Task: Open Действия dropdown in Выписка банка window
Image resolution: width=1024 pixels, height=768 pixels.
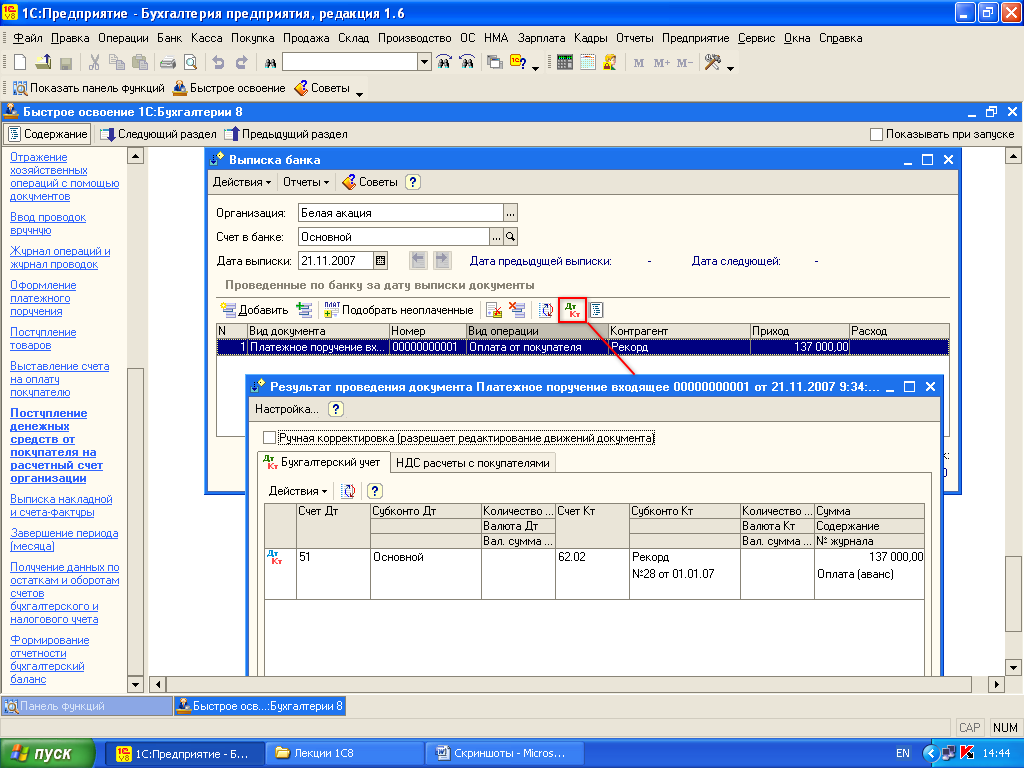Action: [x=242, y=182]
